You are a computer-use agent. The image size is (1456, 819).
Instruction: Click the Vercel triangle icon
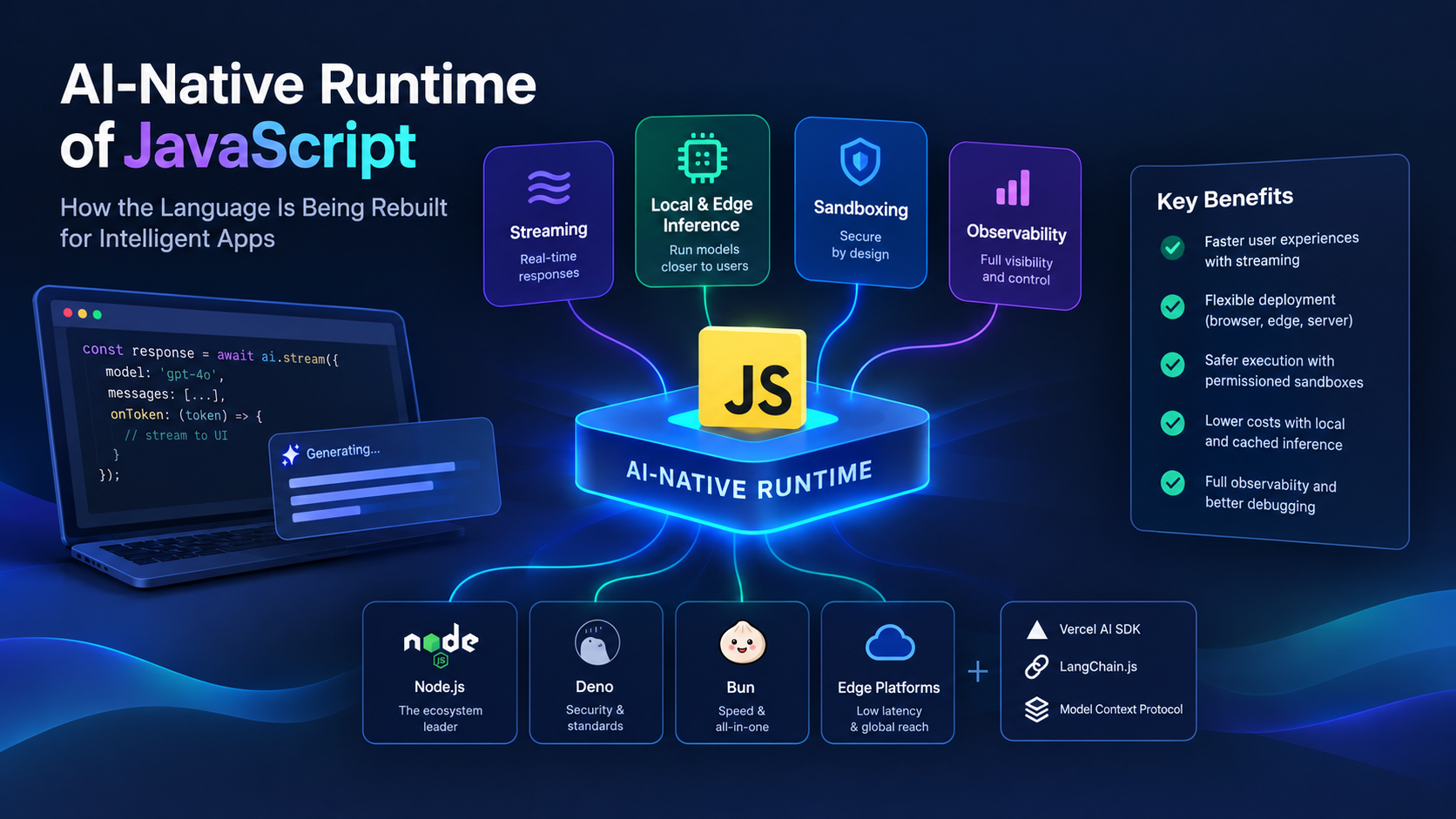pos(1036,629)
